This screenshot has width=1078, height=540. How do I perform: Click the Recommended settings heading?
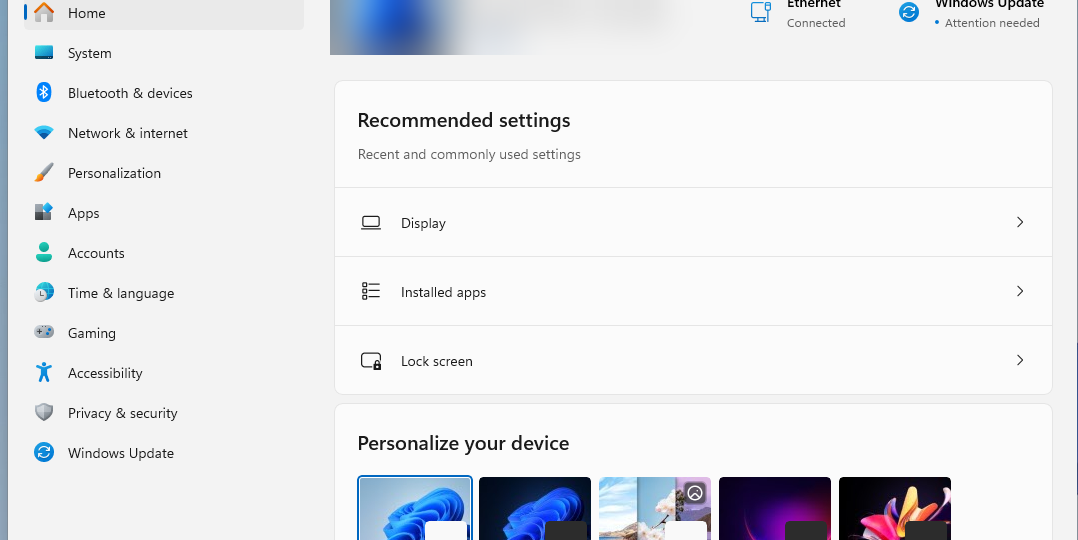(464, 120)
